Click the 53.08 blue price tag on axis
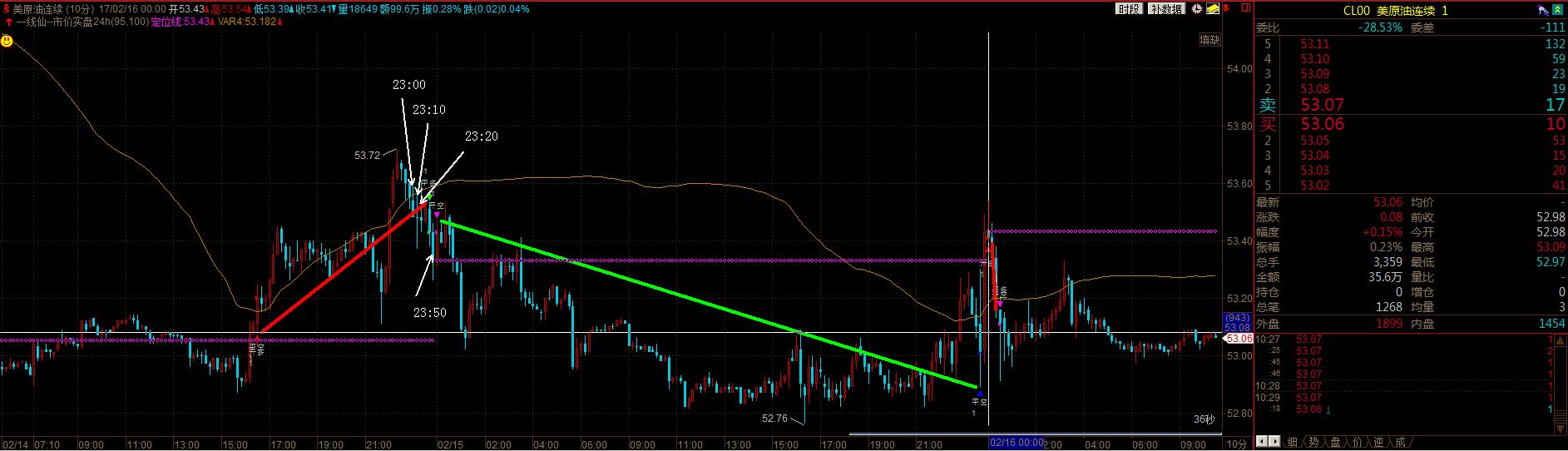 coord(1237,328)
